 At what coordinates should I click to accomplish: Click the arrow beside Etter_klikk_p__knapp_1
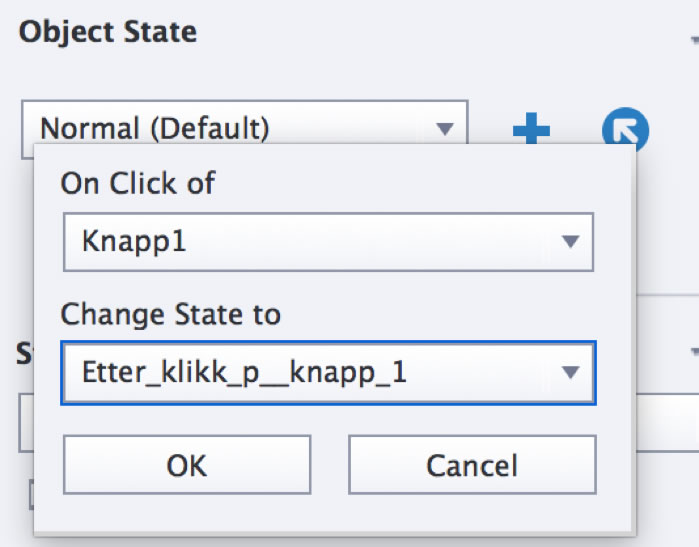[x=570, y=373]
